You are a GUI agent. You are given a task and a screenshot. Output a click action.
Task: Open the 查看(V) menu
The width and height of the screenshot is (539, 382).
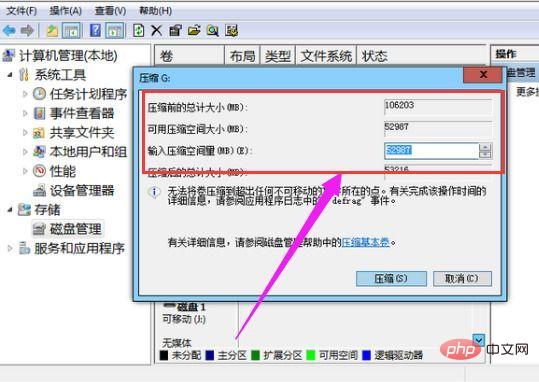[x=110, y=11]
